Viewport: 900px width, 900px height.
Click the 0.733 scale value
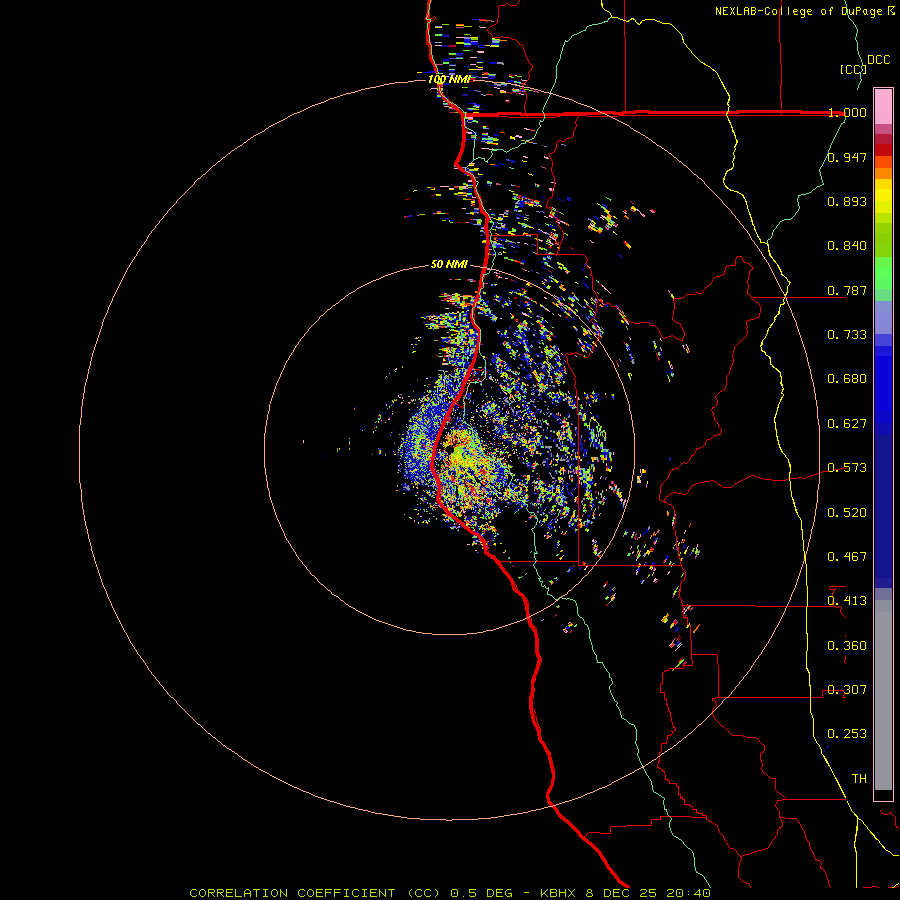[847, 334]
